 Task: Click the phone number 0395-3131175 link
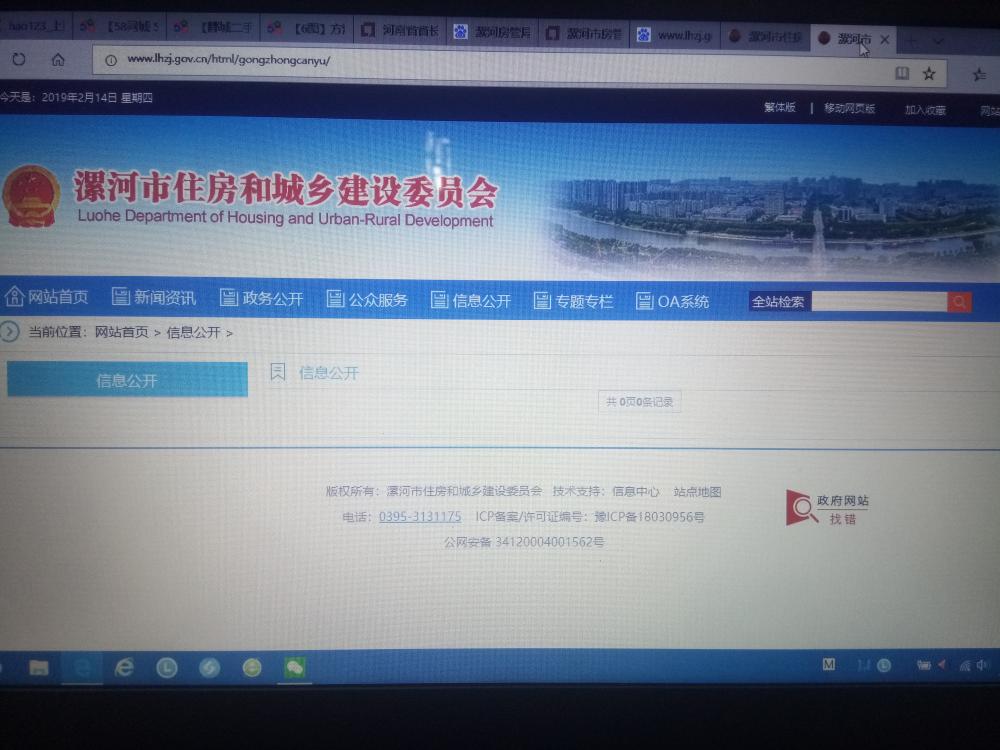click(419, 517)
